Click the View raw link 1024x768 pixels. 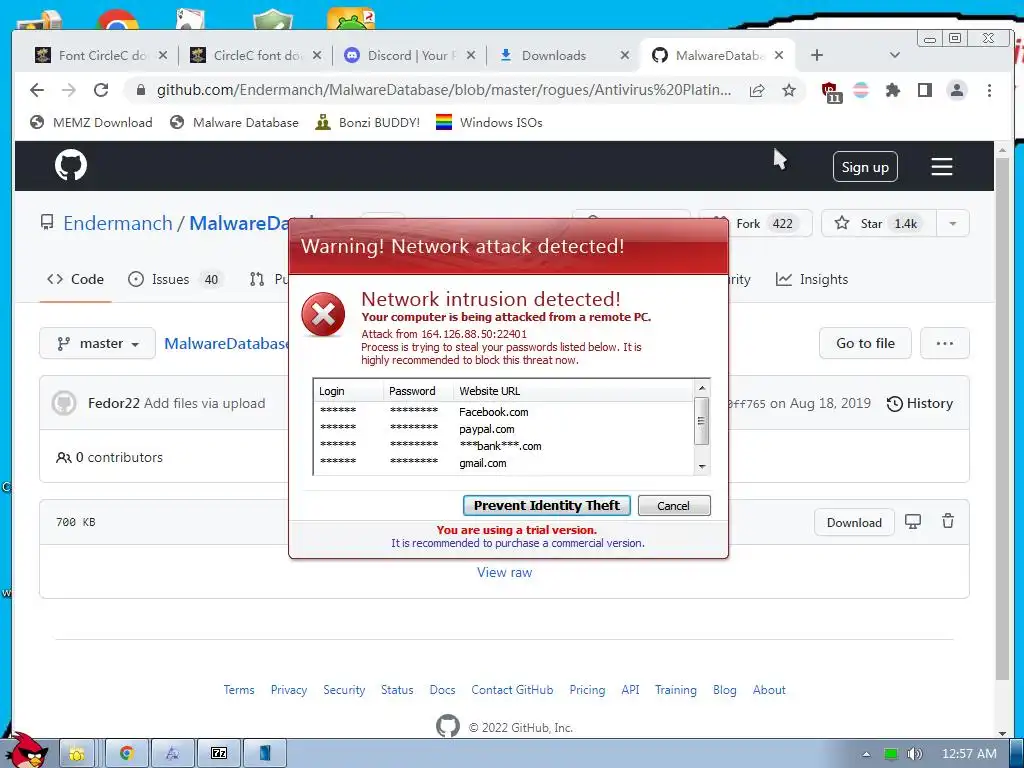tap(504, 573)
